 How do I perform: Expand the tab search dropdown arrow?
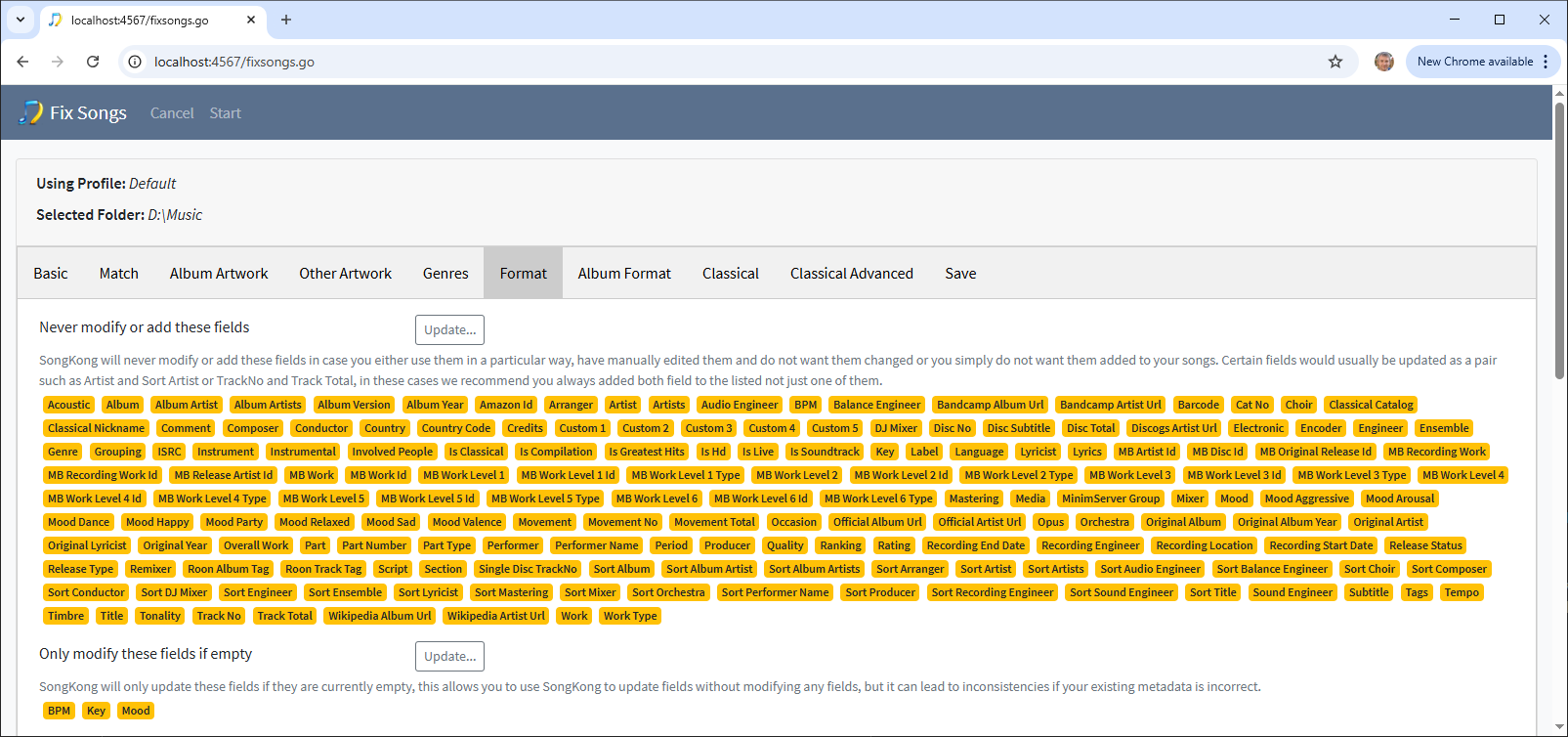pyautogui.click(x=20, y=20)
